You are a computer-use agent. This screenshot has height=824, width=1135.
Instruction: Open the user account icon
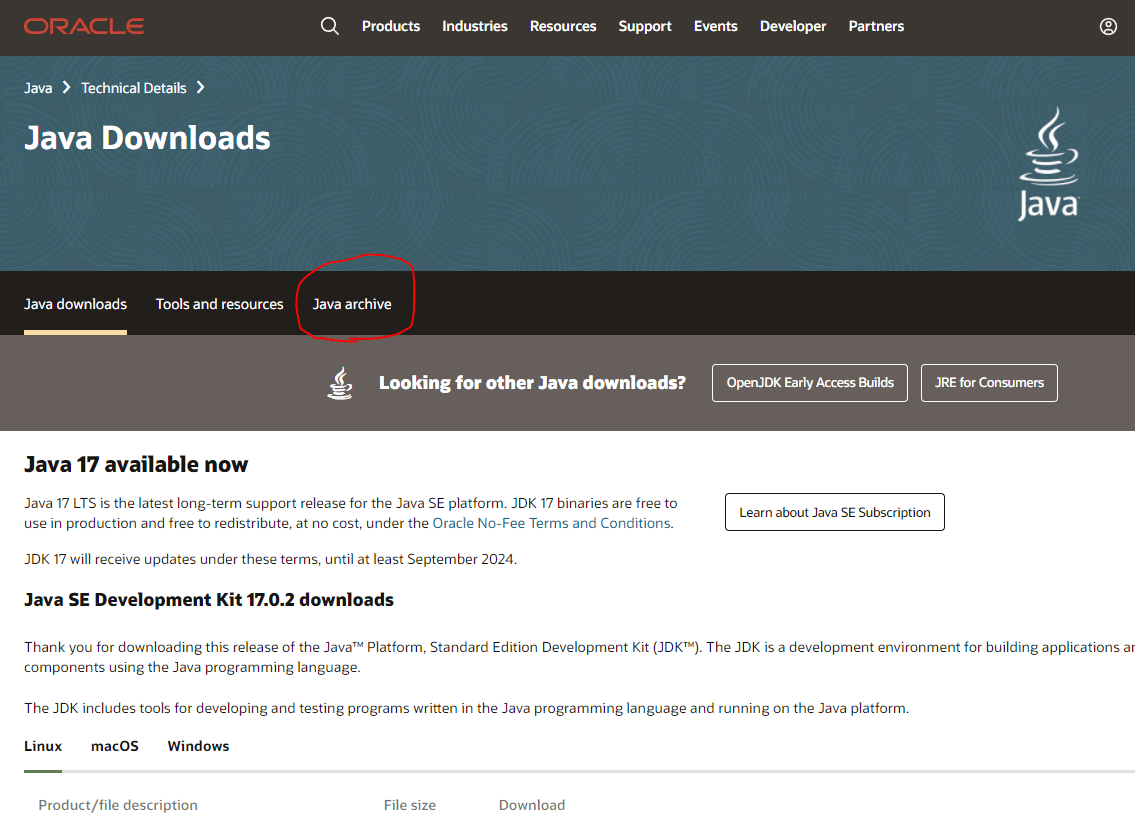[x=1108, y=27]
